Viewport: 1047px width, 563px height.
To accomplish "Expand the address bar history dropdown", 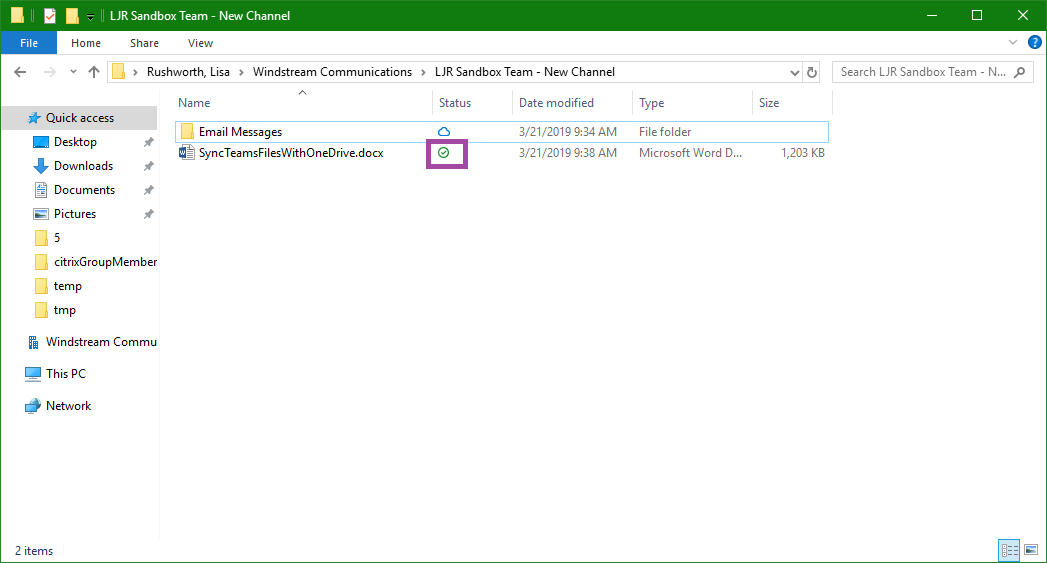I will [795, 72].
